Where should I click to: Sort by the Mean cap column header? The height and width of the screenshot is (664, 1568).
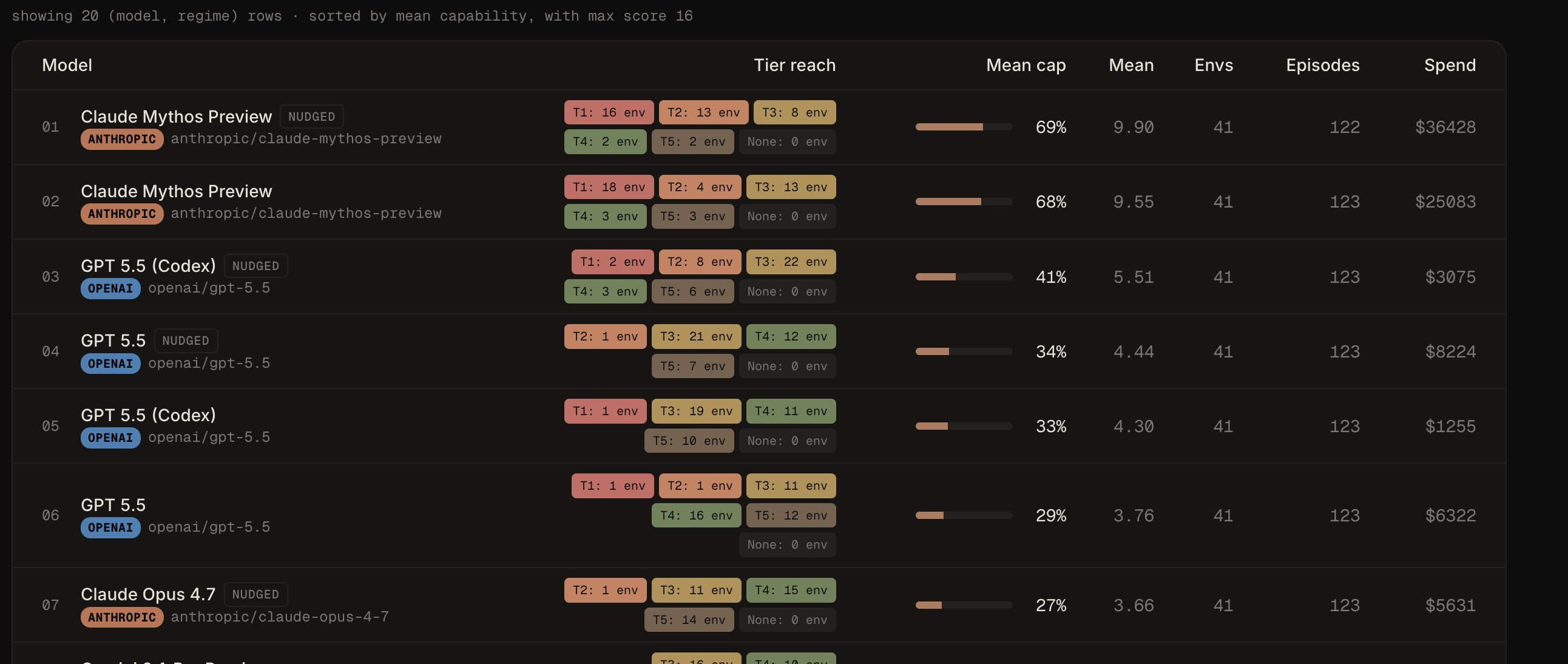[1026, 65]
